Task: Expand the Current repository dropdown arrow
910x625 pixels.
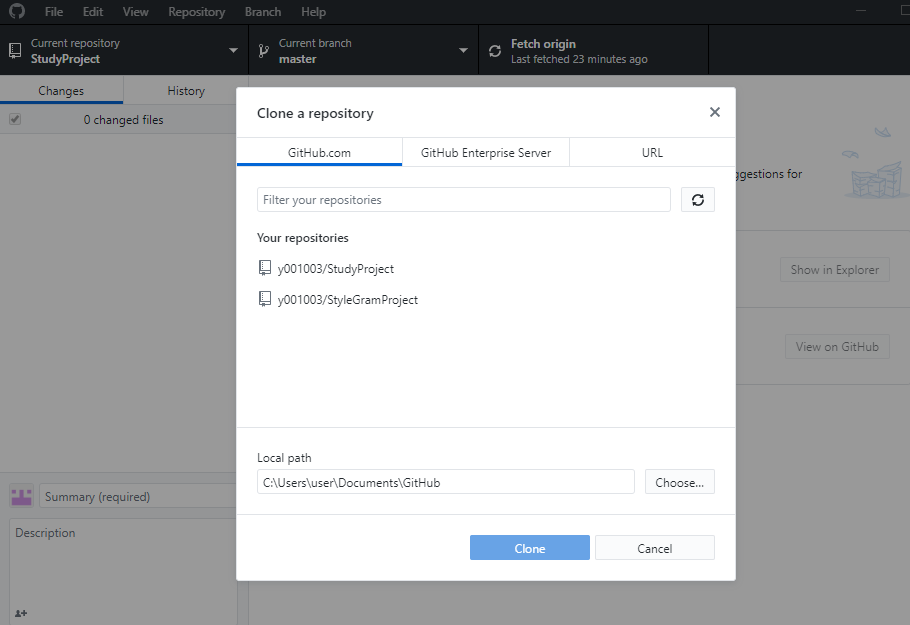Action: (x=233, y=50)
